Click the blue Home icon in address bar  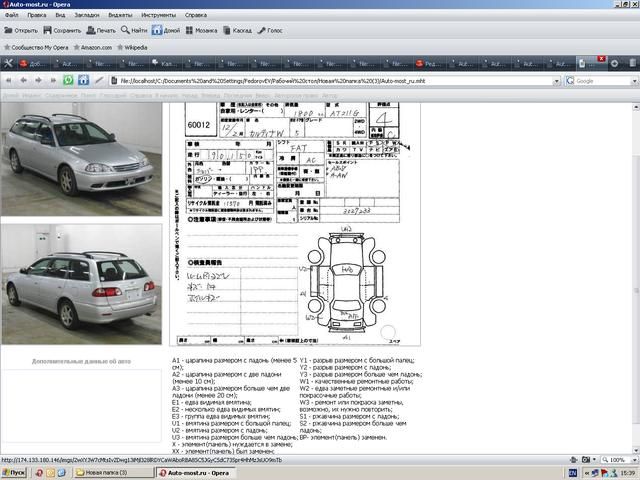[83, 80]
